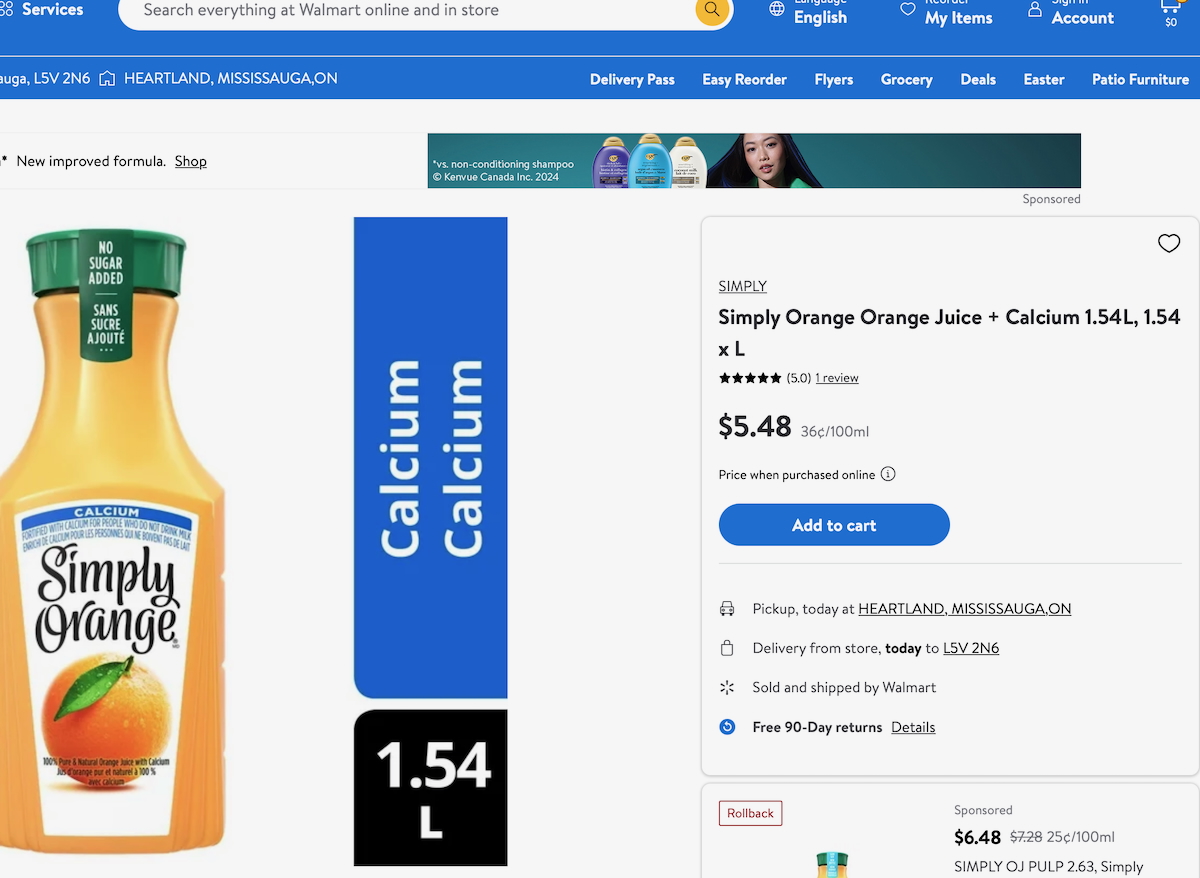
Task: Click the search magnifier icon
Action: (x=711, y=10)
